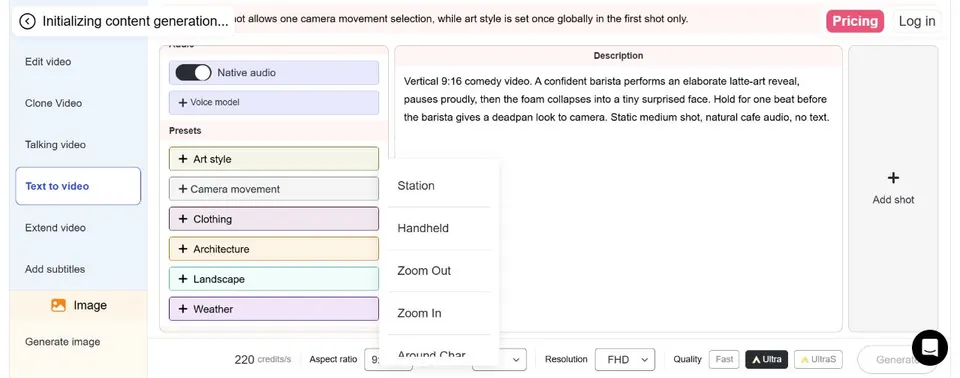Image resolution: width=960 pixels, height=378 pixels.
Task: Expand the Architecture preset list
Action: click(274, 249)
